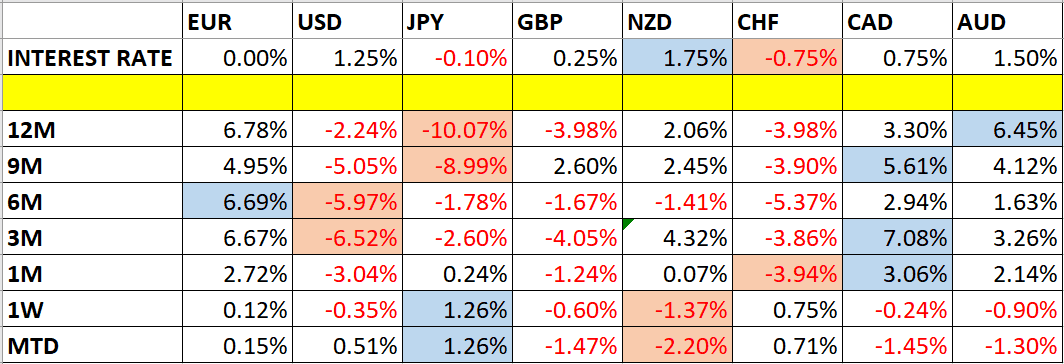Click the NZD interest rate cell showing 1.75%

point(677,58)
